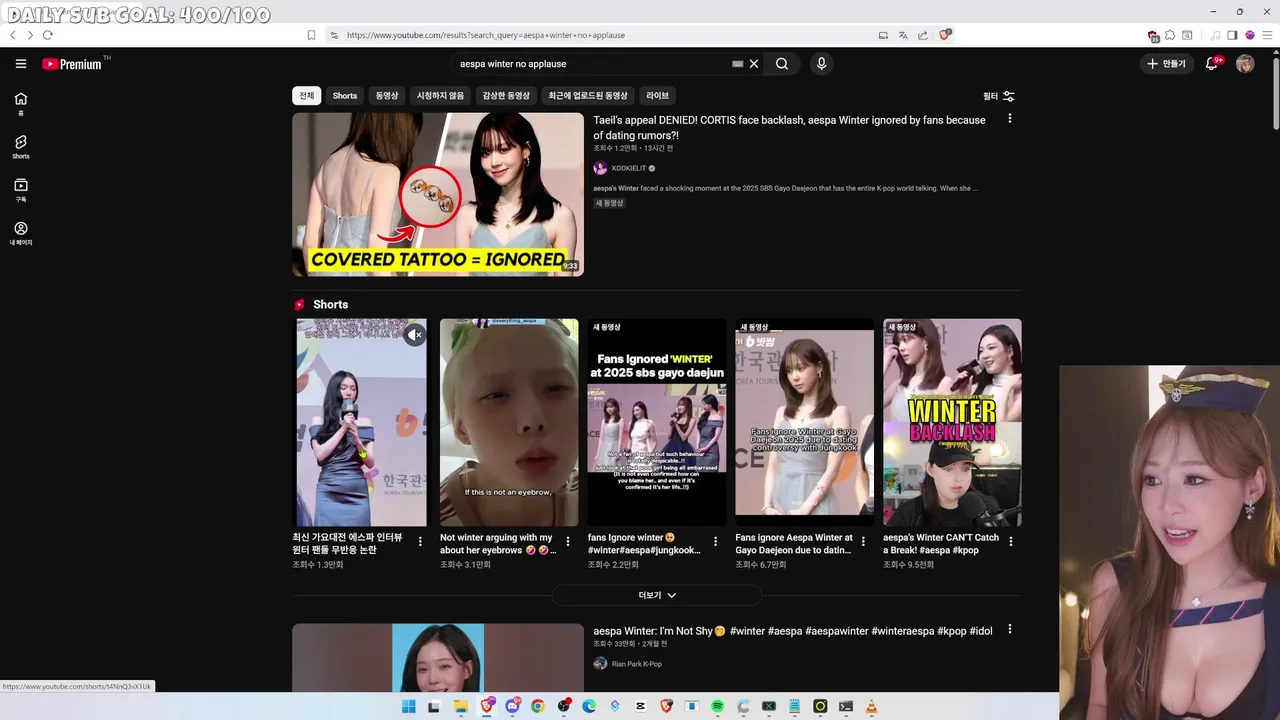Viewport: 1280px width, 720px height.
Task: Open Shorts from the left sidebar
Action: (21, 147)
